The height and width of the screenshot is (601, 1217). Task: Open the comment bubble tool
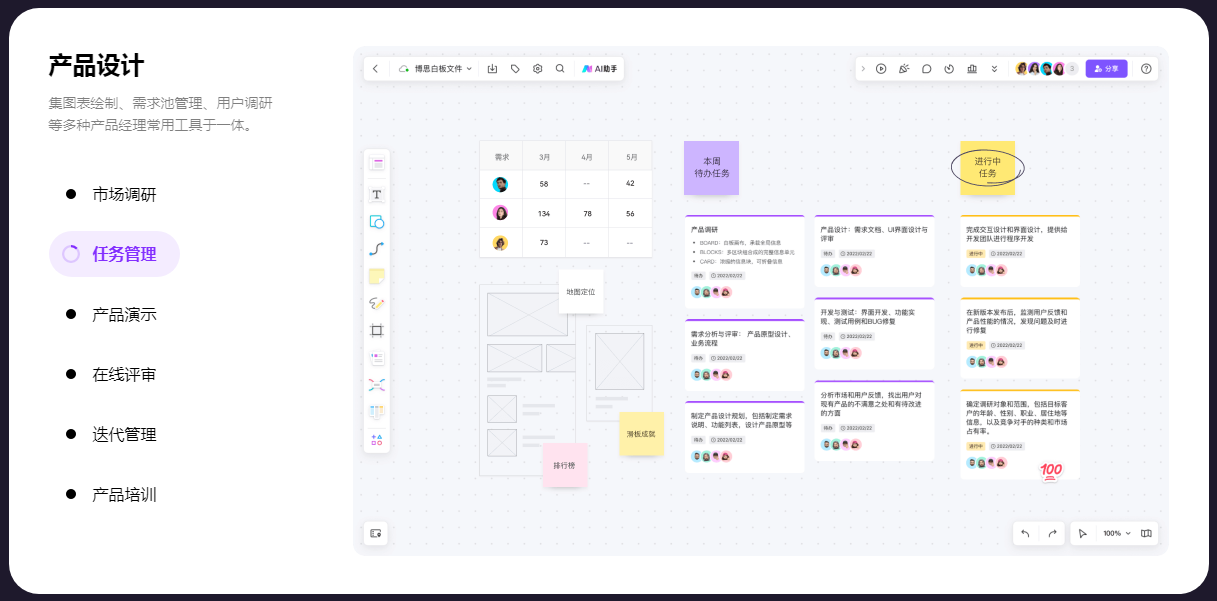tap(926, 69)
